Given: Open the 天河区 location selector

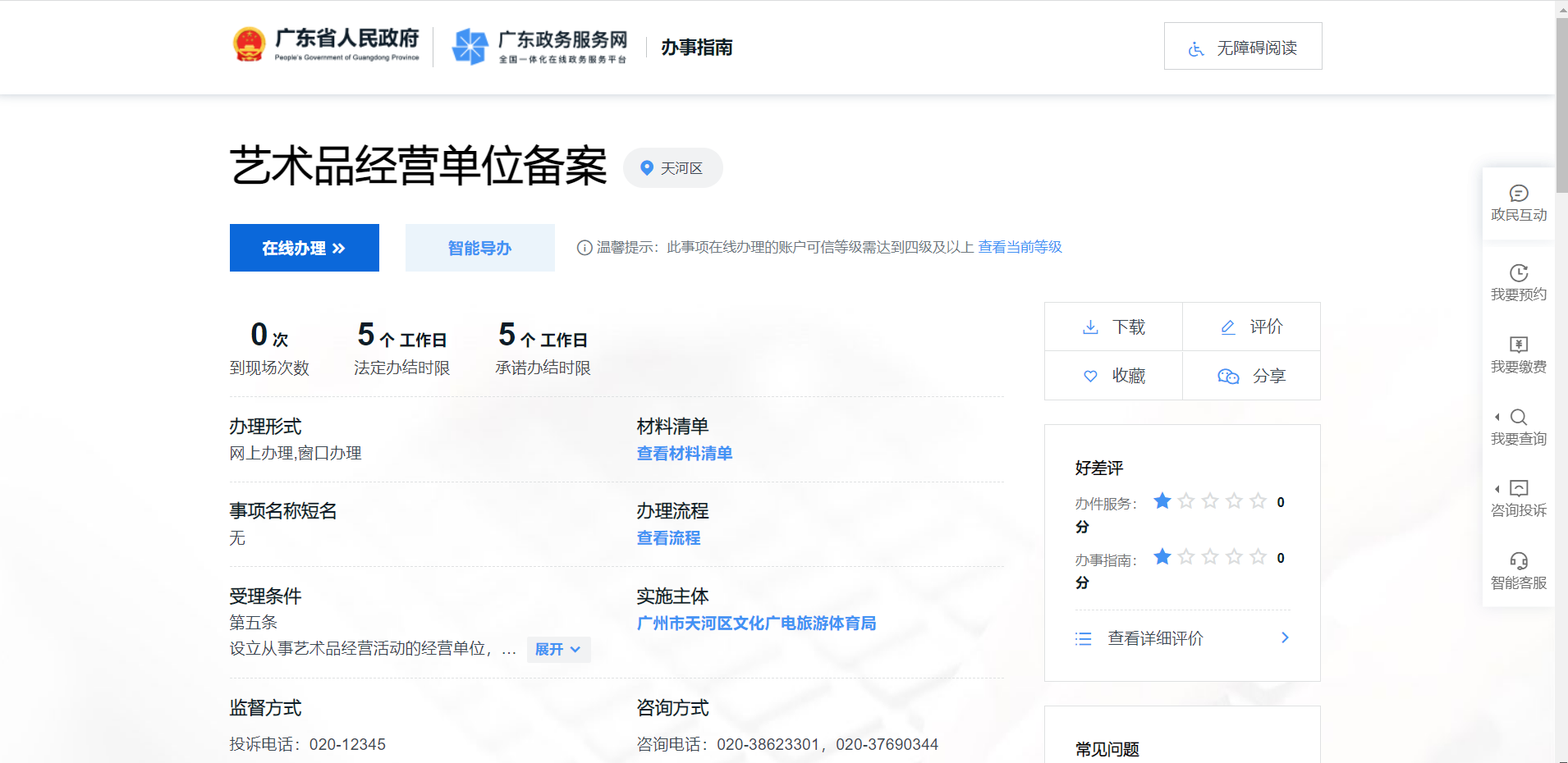Looking at the screenshot, I should [672, 168].
